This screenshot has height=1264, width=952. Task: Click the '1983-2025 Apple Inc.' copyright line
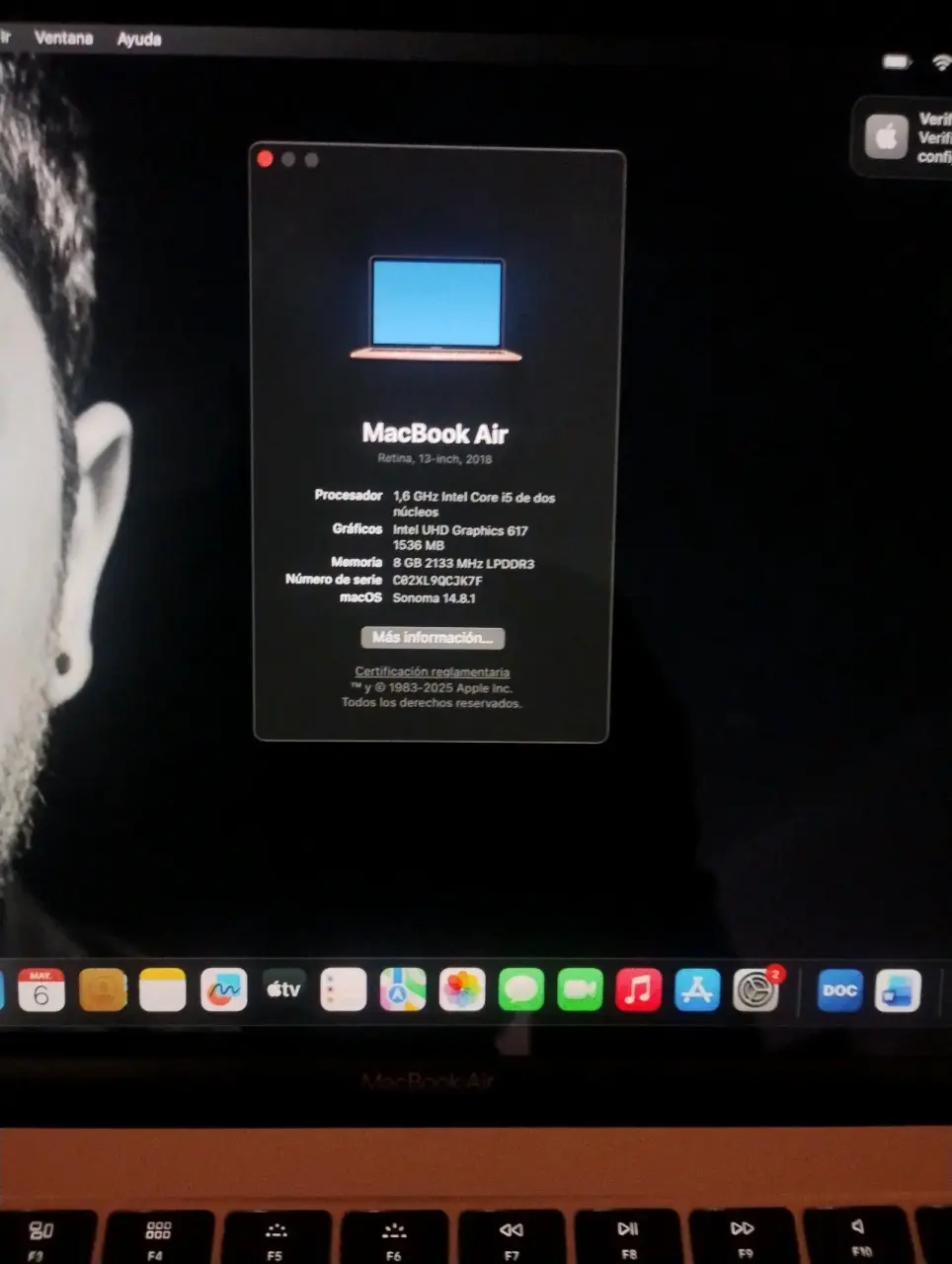click(x=432, y=688)
